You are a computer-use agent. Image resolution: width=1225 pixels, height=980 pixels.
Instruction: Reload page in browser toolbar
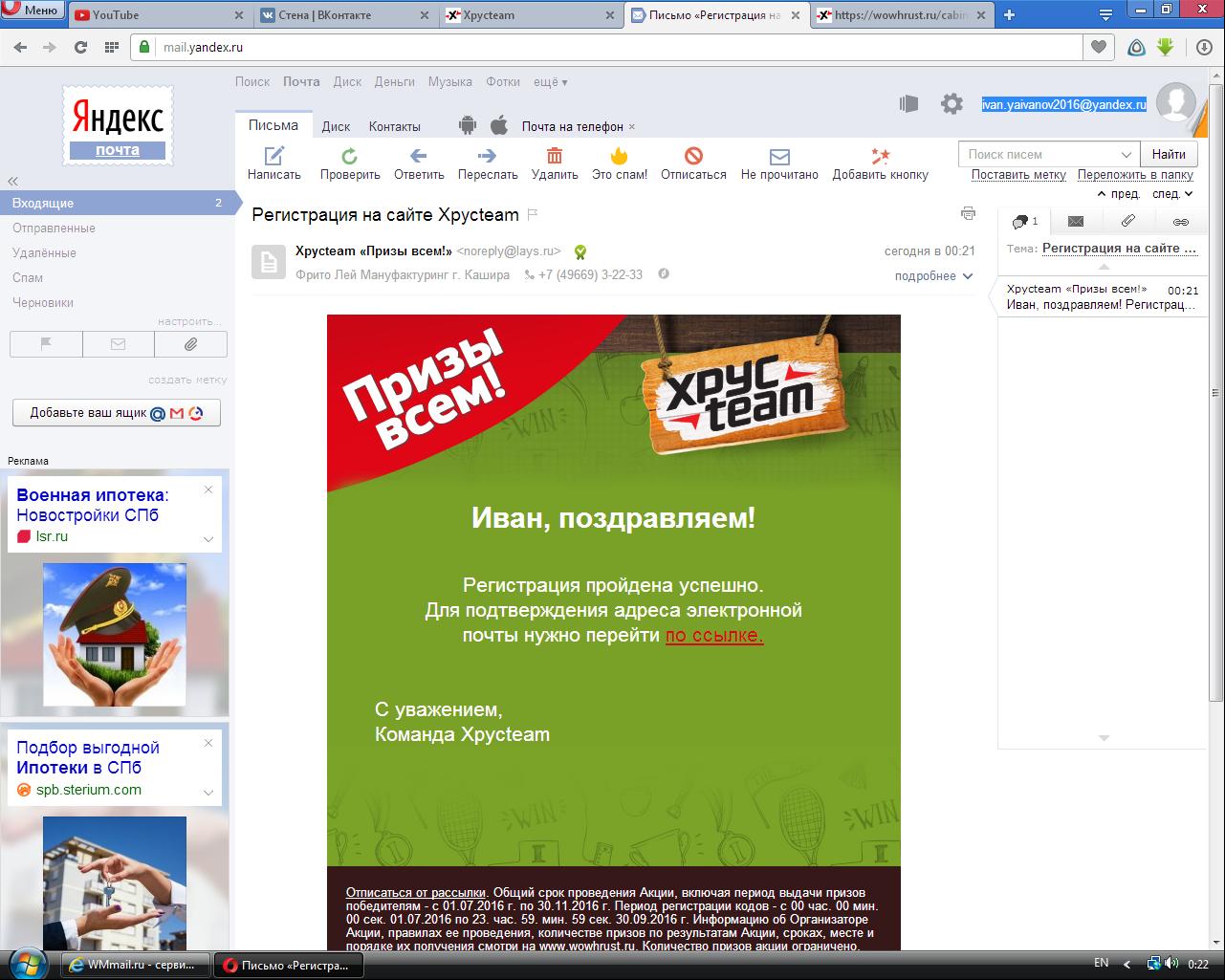80,47
